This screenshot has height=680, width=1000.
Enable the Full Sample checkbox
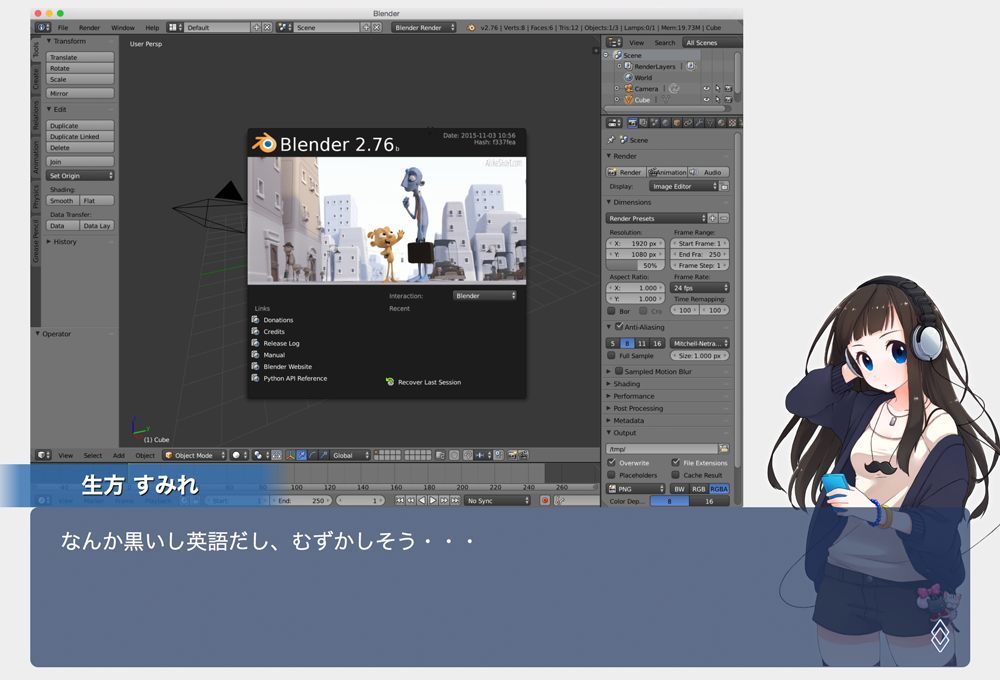(611, 355)
